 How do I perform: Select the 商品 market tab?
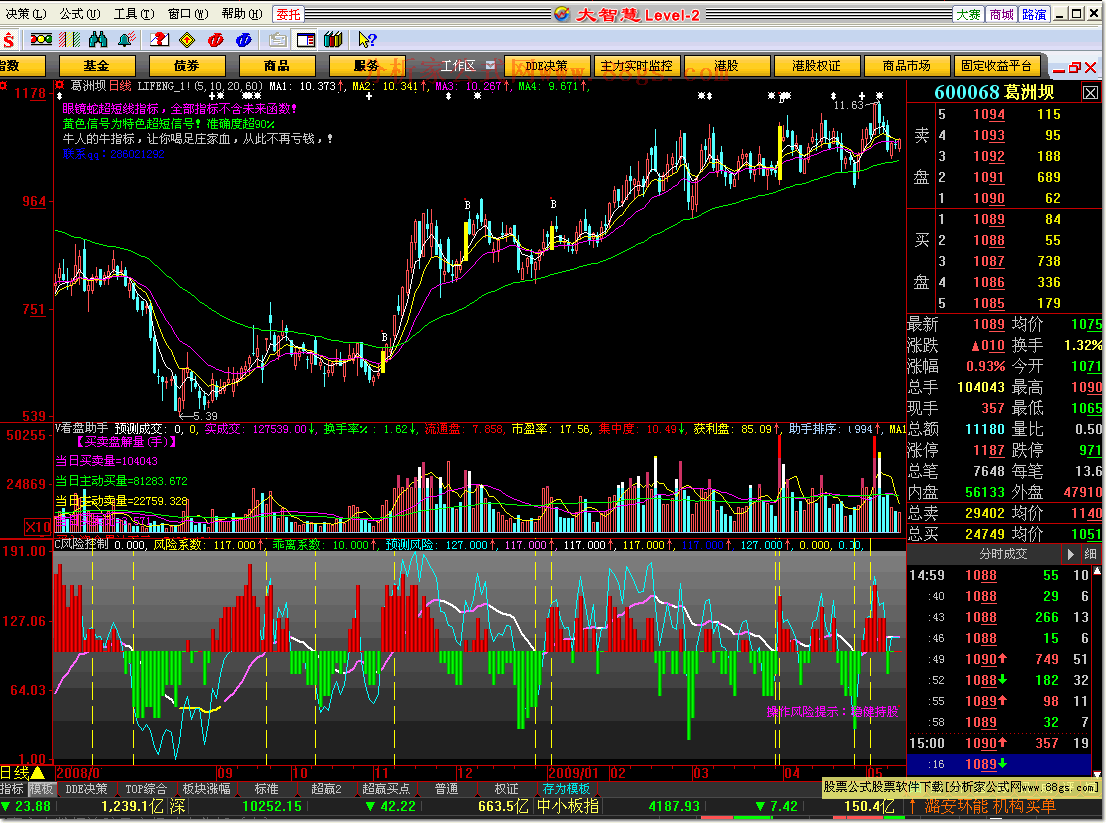[x=277, y=66]
